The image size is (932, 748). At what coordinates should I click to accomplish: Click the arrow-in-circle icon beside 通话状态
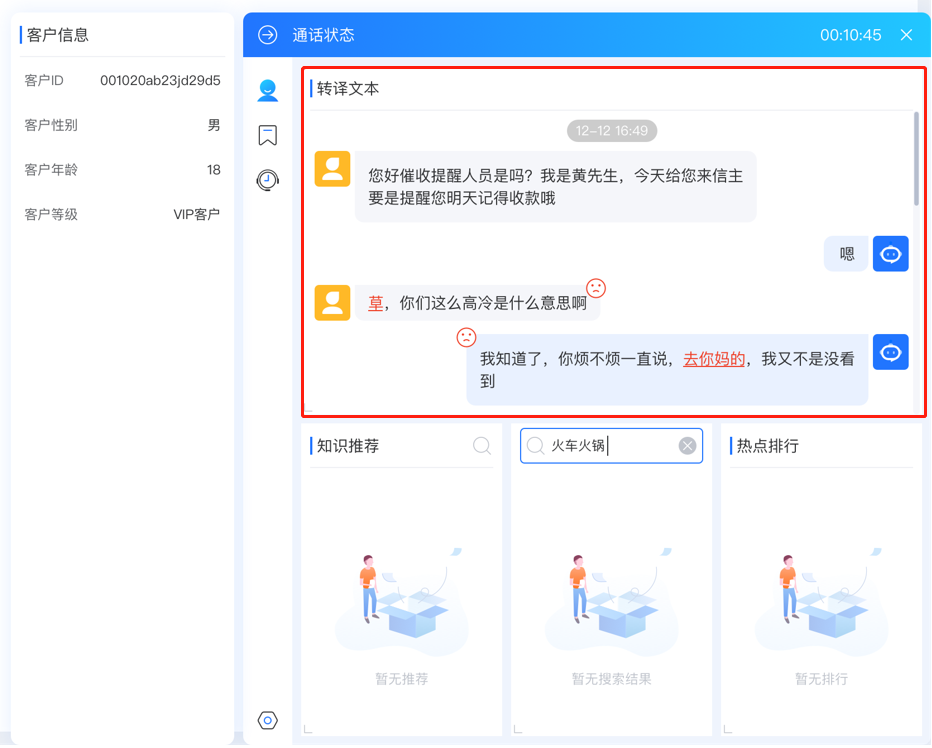(267, 35)
